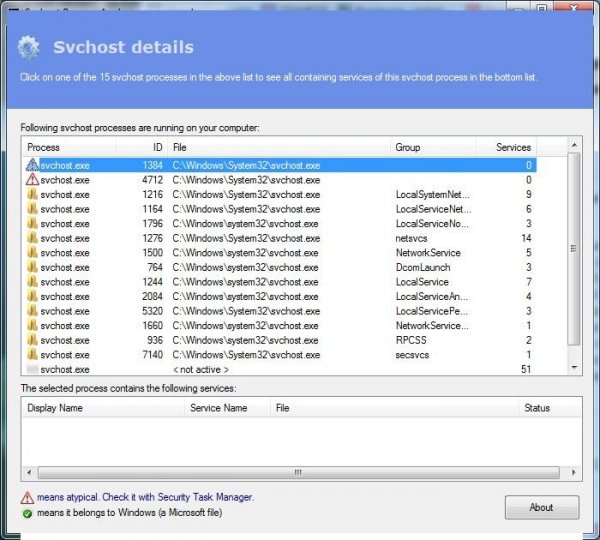
Task: Open the About dialog
Action: 542,507
